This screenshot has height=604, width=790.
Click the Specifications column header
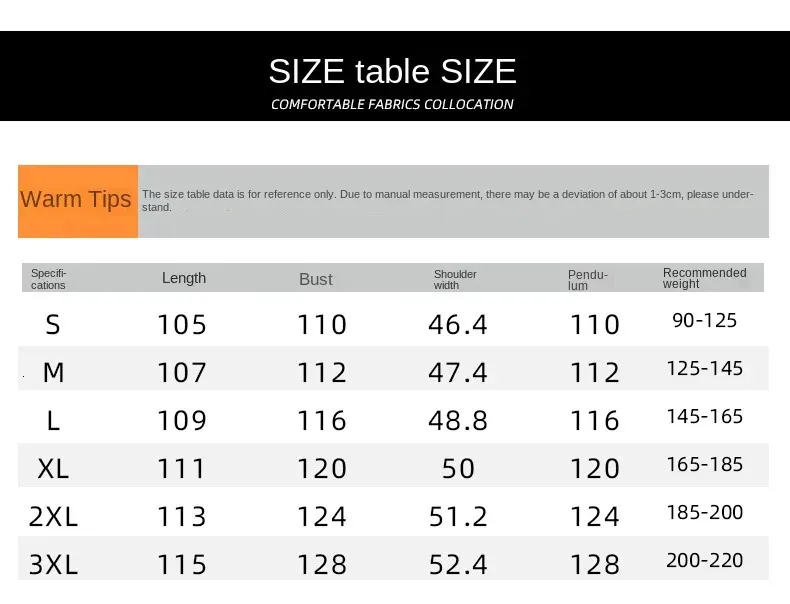(48, 279)
